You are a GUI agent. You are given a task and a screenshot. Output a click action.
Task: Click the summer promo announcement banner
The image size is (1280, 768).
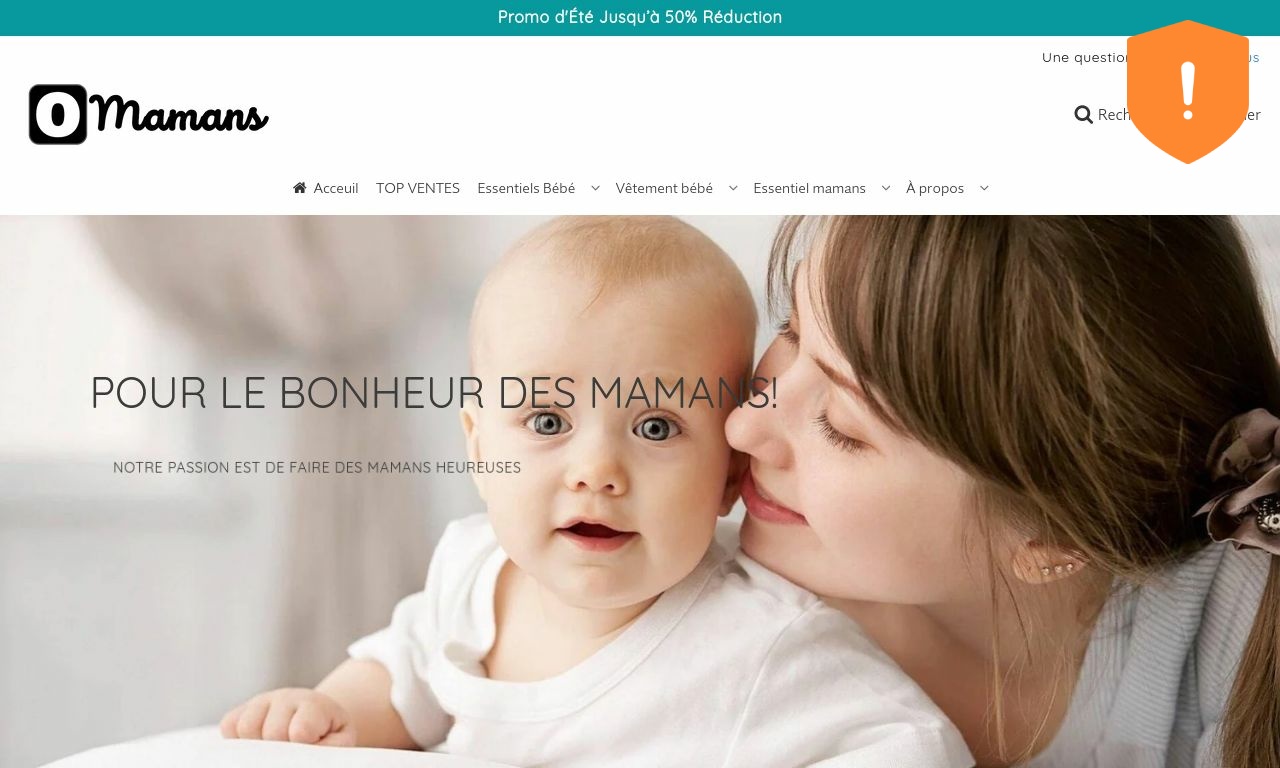click(640, 17)
